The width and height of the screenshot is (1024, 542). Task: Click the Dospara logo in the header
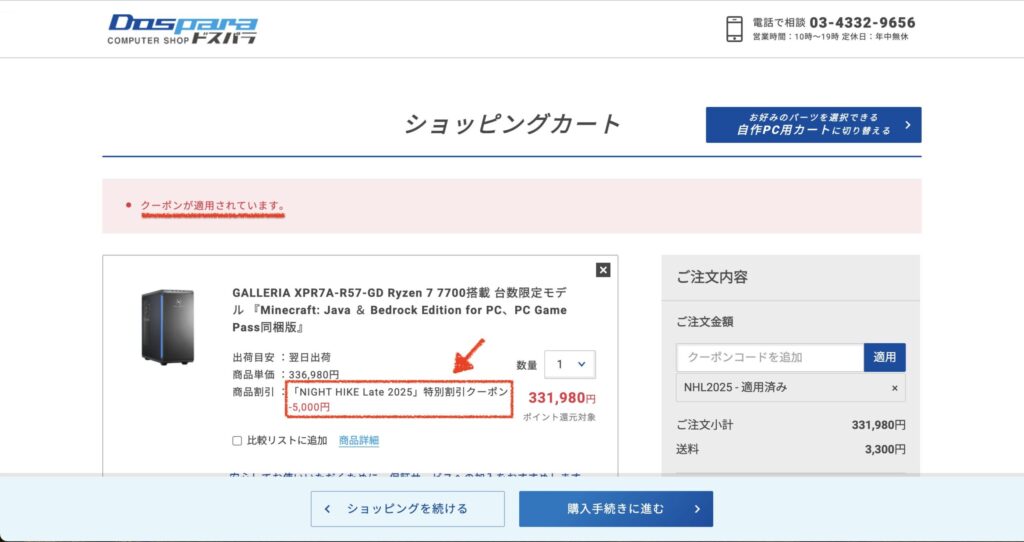click(182, 28)
